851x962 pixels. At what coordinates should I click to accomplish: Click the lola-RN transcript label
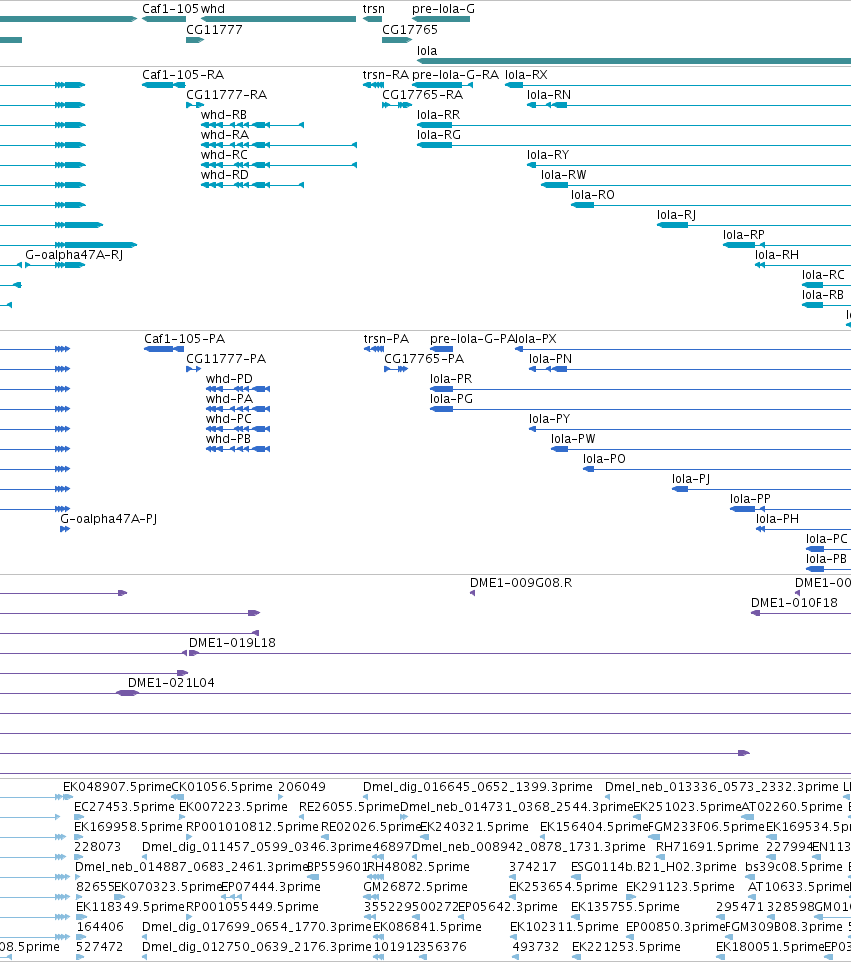549,95
